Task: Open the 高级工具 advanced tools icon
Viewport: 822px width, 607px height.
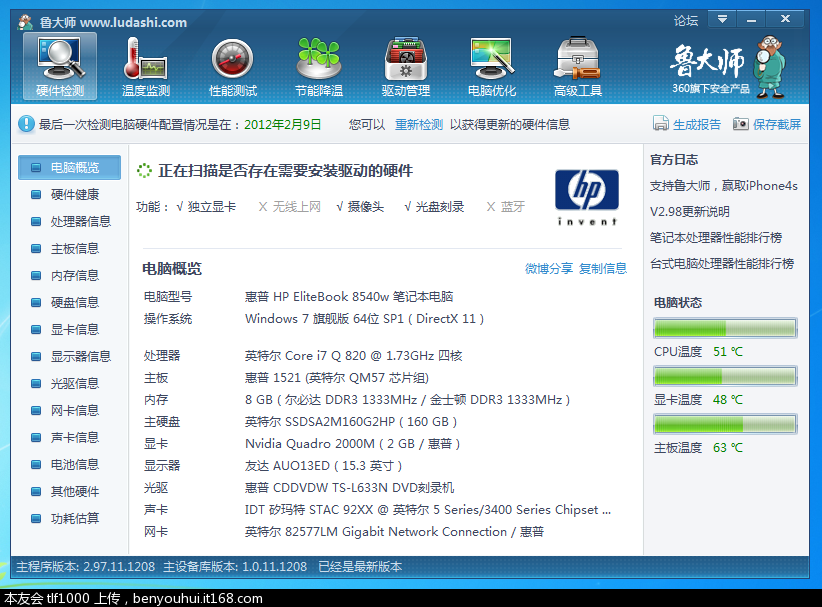Action: point(578,66)
